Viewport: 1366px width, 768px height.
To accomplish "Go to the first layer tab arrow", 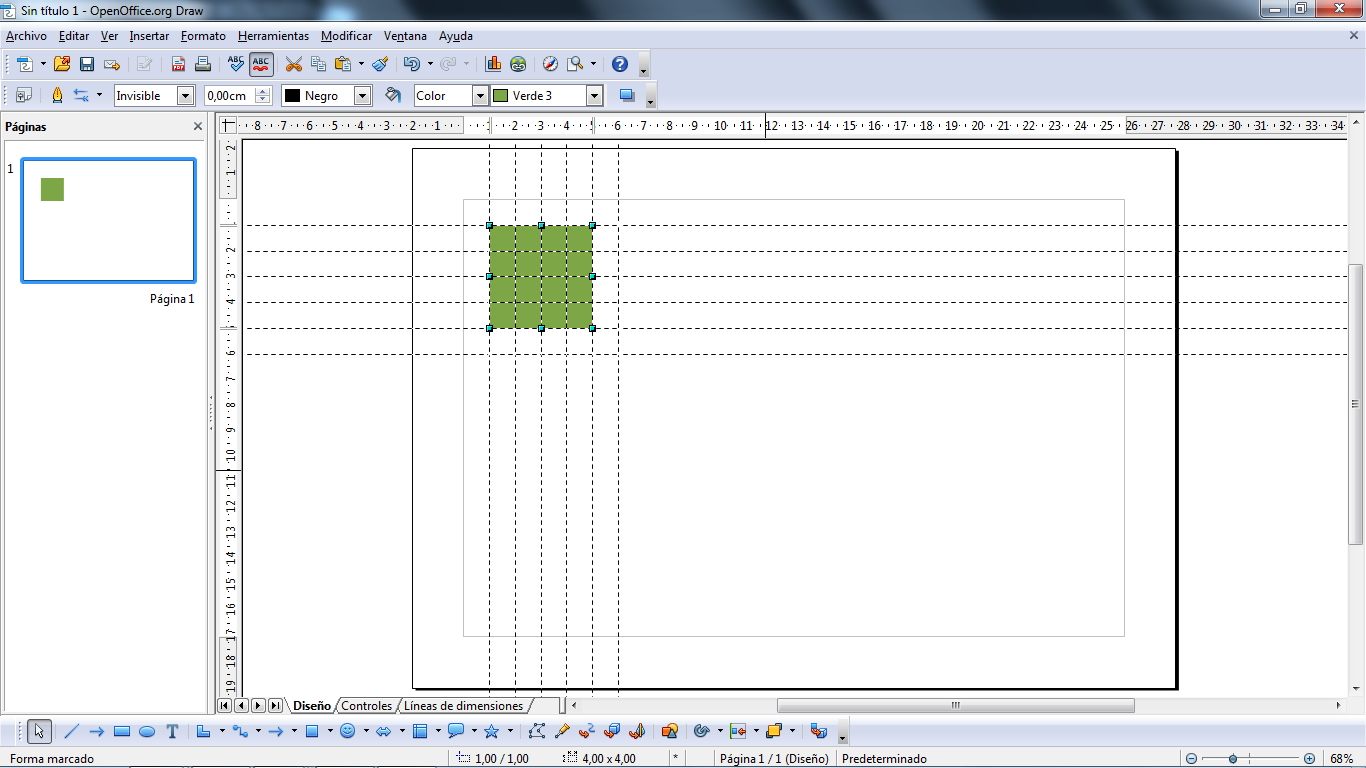I will [225, 706].
